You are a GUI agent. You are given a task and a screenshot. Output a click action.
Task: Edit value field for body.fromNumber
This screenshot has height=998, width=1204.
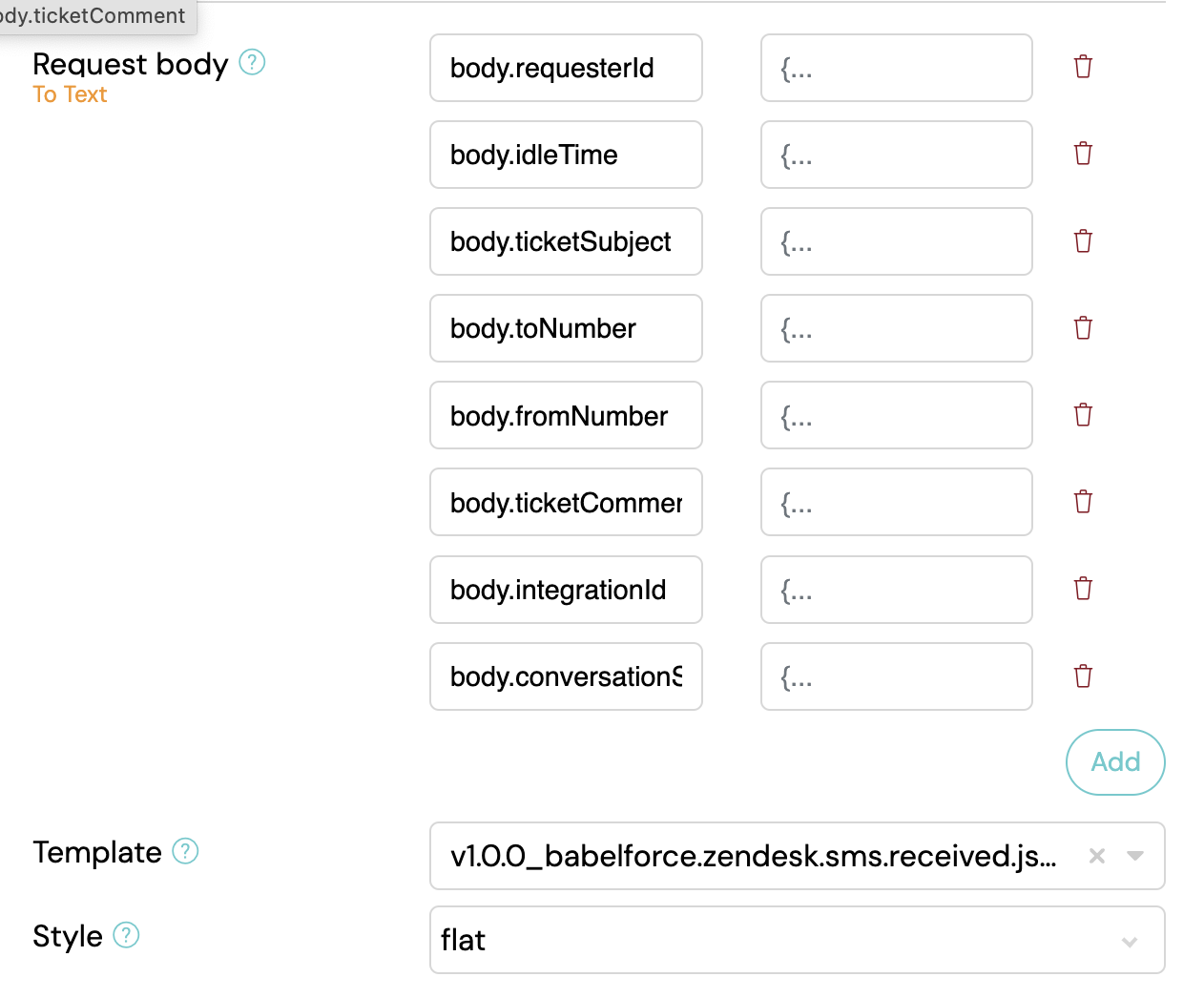[897, 415]
